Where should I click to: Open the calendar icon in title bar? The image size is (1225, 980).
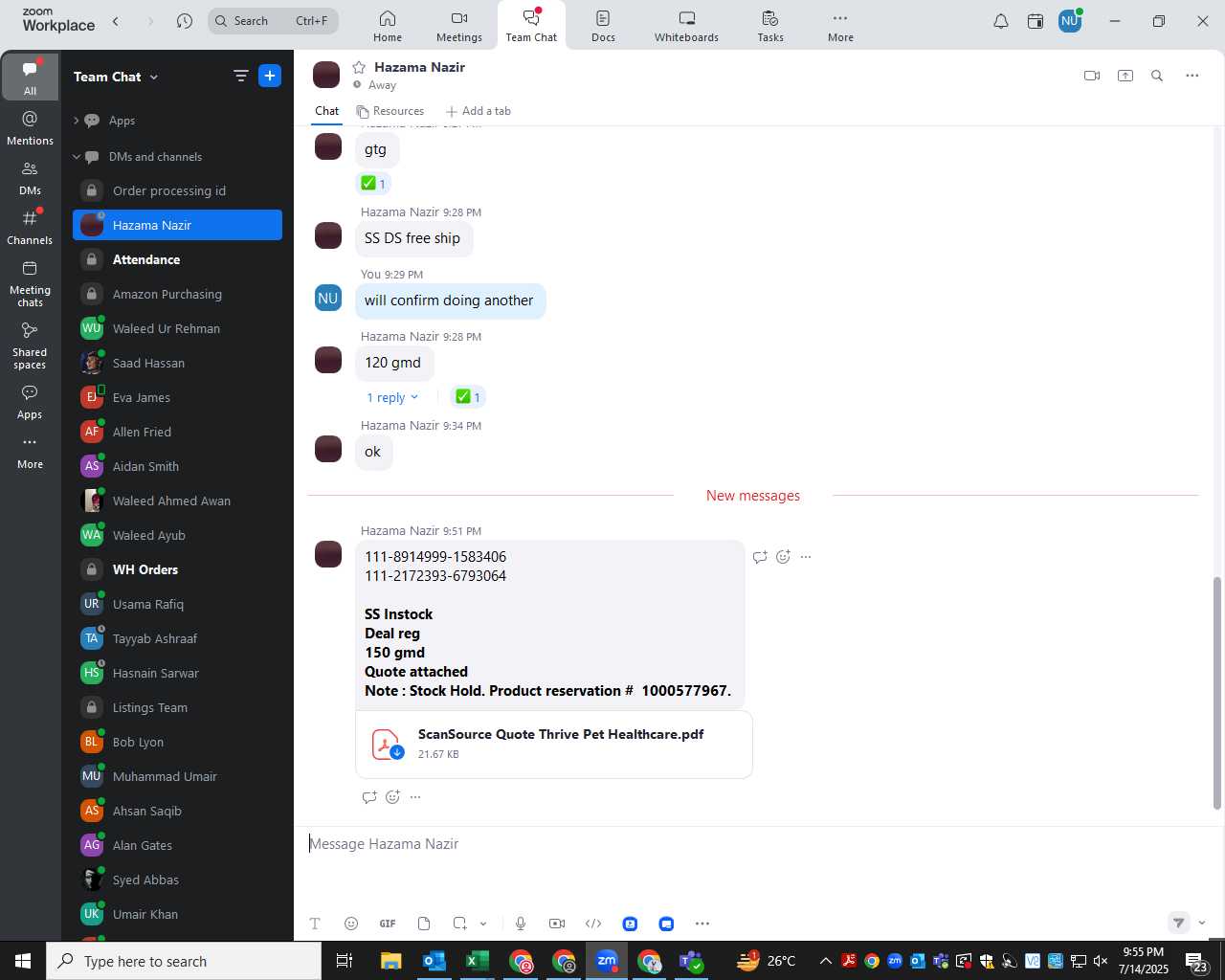pos(1036,21)
